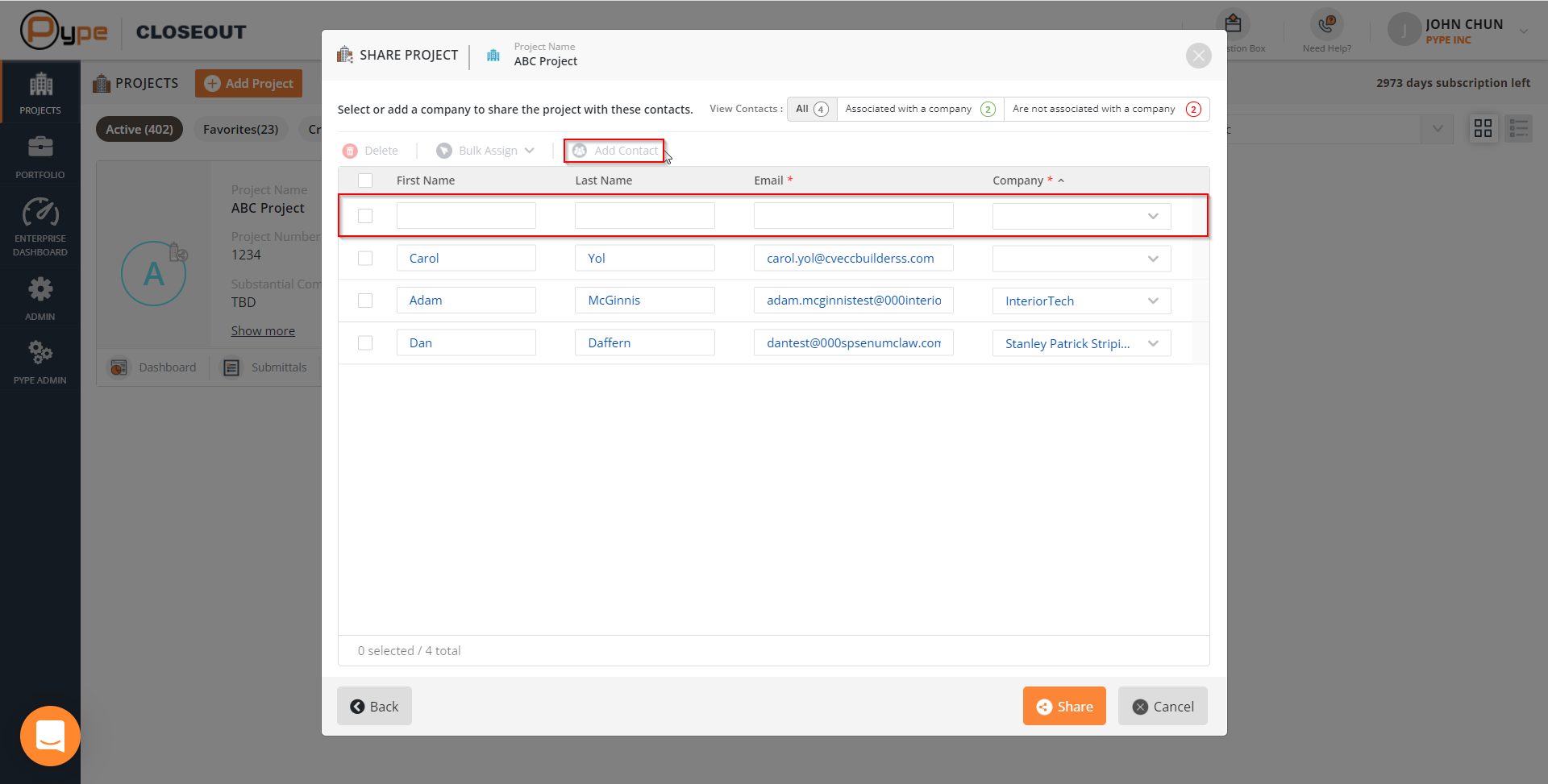Filter to Are not associated with a company
This screenshot has height=784, width=1548.
coord(1106,109)
